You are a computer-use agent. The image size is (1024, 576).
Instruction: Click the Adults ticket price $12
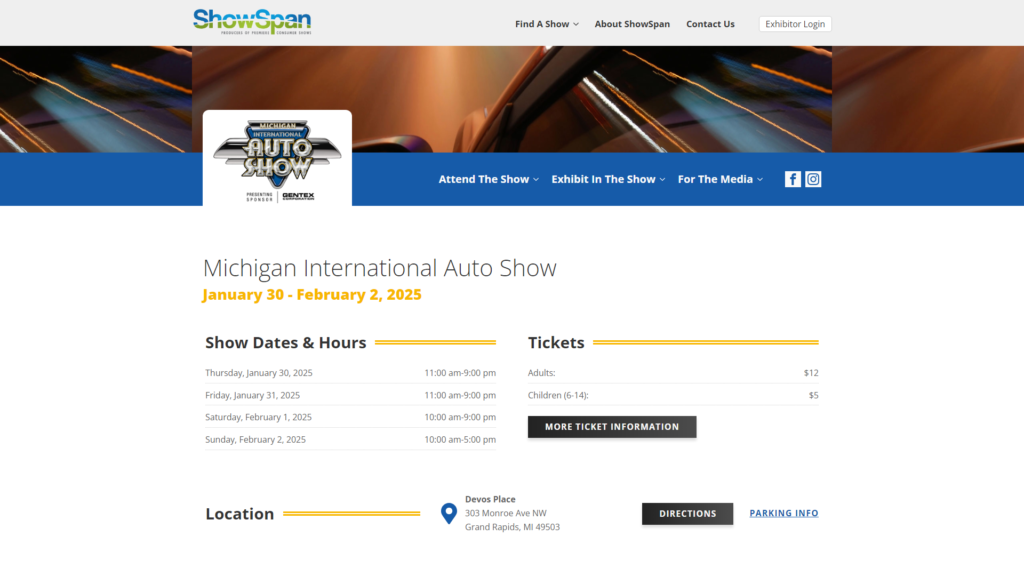[x=810, y=373]
